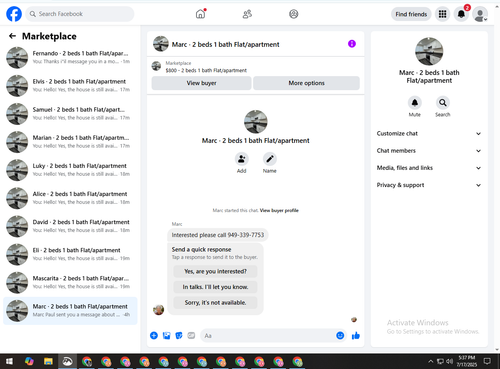Image resolution: width=500 pixels, height=369 pixels.
Task: Open Alice's apartment conversation
Action: (70, 198)
